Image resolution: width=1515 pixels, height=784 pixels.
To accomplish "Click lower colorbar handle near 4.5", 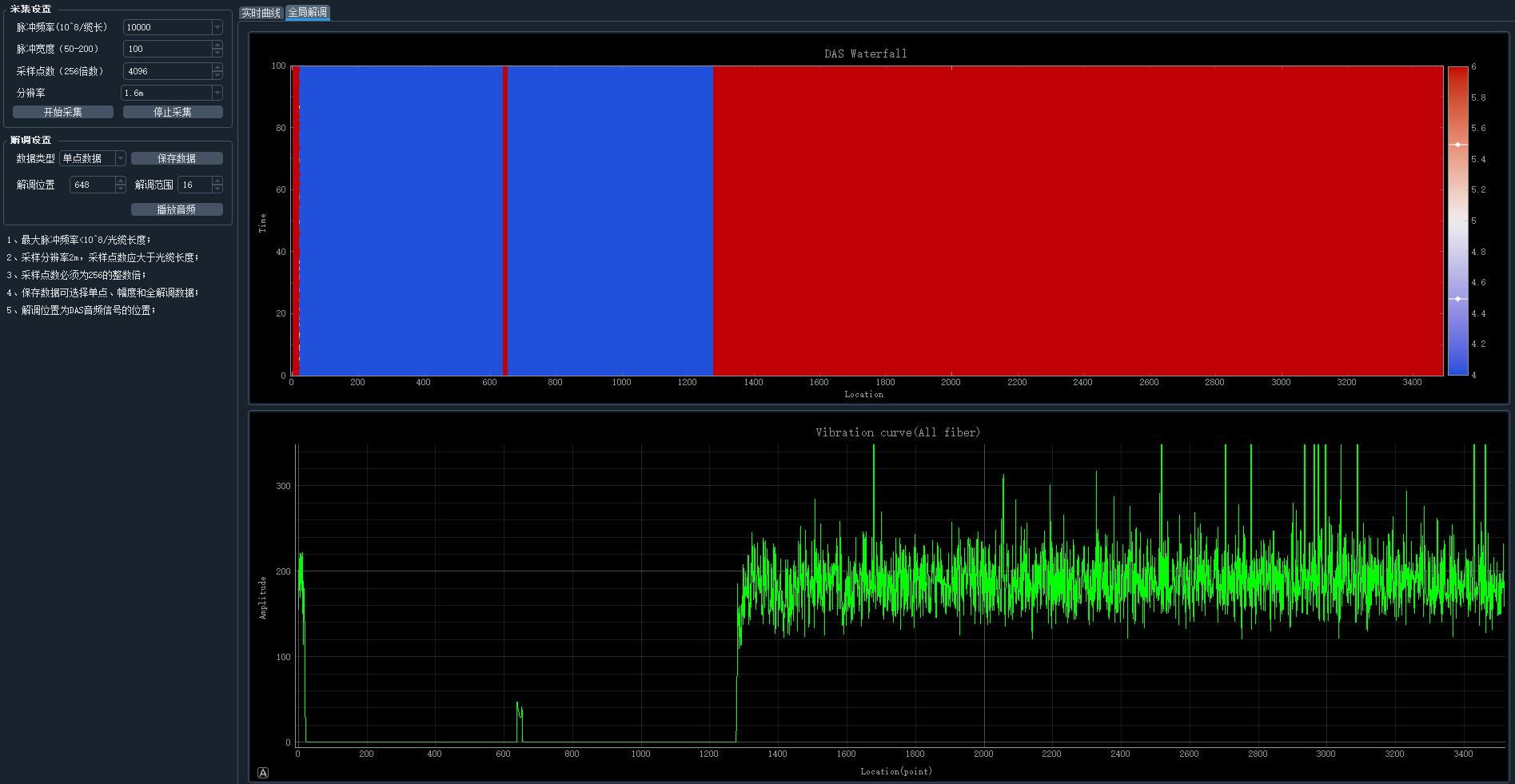I will (1457, 299).
